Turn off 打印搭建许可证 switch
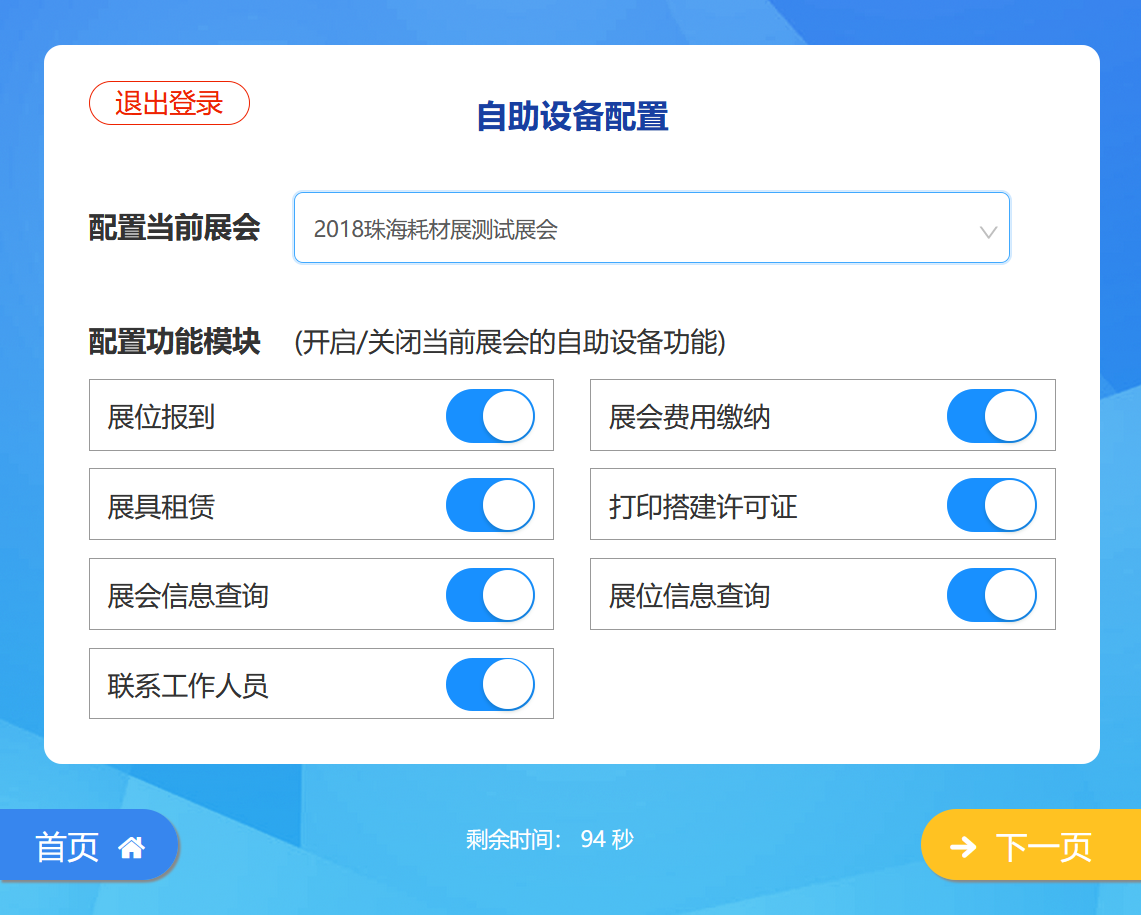 [x=992, y=505]
